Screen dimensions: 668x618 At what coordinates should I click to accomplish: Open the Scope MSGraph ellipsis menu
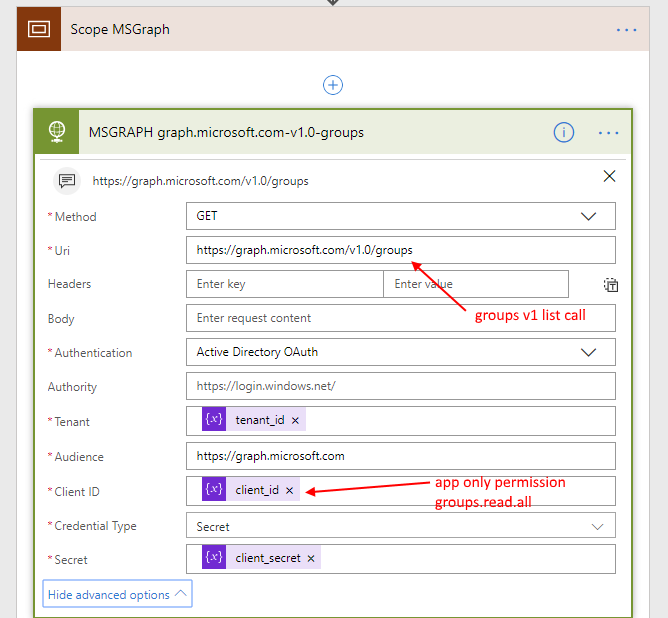click(626, 30)
